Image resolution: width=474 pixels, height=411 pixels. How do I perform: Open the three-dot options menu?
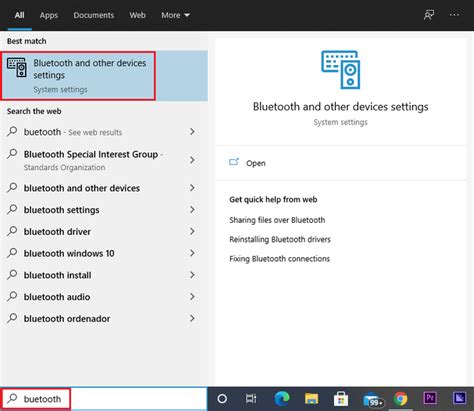pyautogui.click(x=454, y=15)
